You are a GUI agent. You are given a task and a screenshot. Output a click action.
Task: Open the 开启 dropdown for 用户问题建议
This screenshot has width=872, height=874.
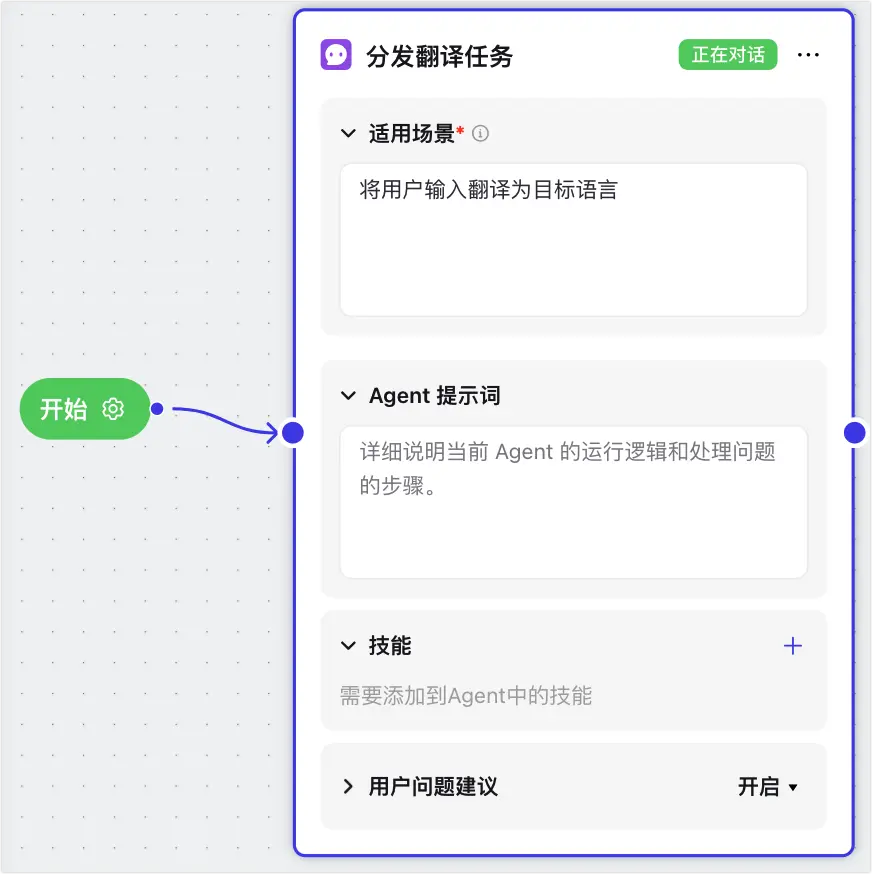click(768, 787)
